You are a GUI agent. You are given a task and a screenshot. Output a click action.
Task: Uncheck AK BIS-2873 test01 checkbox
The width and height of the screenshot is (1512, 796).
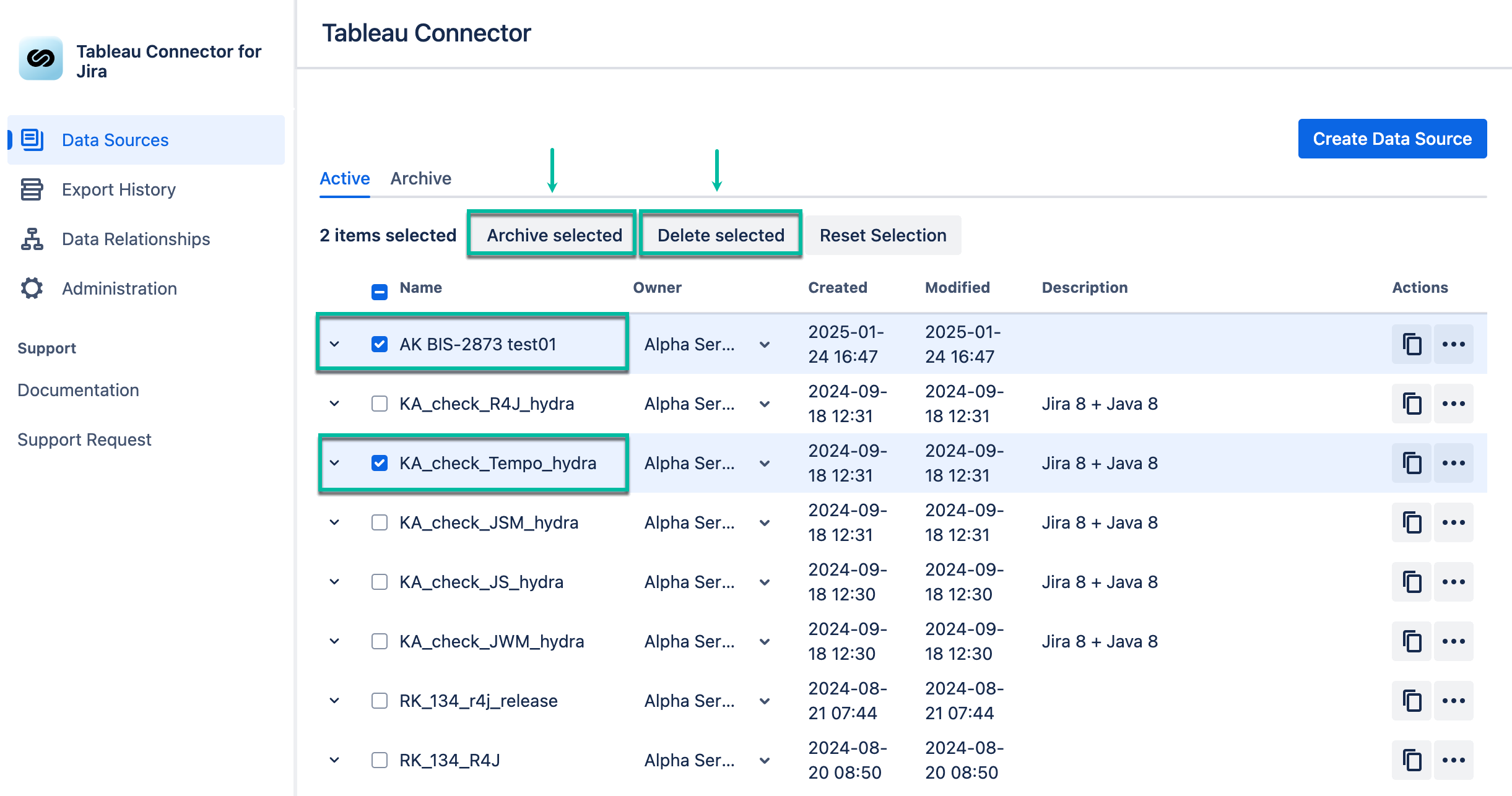click(x=380, y=344)
